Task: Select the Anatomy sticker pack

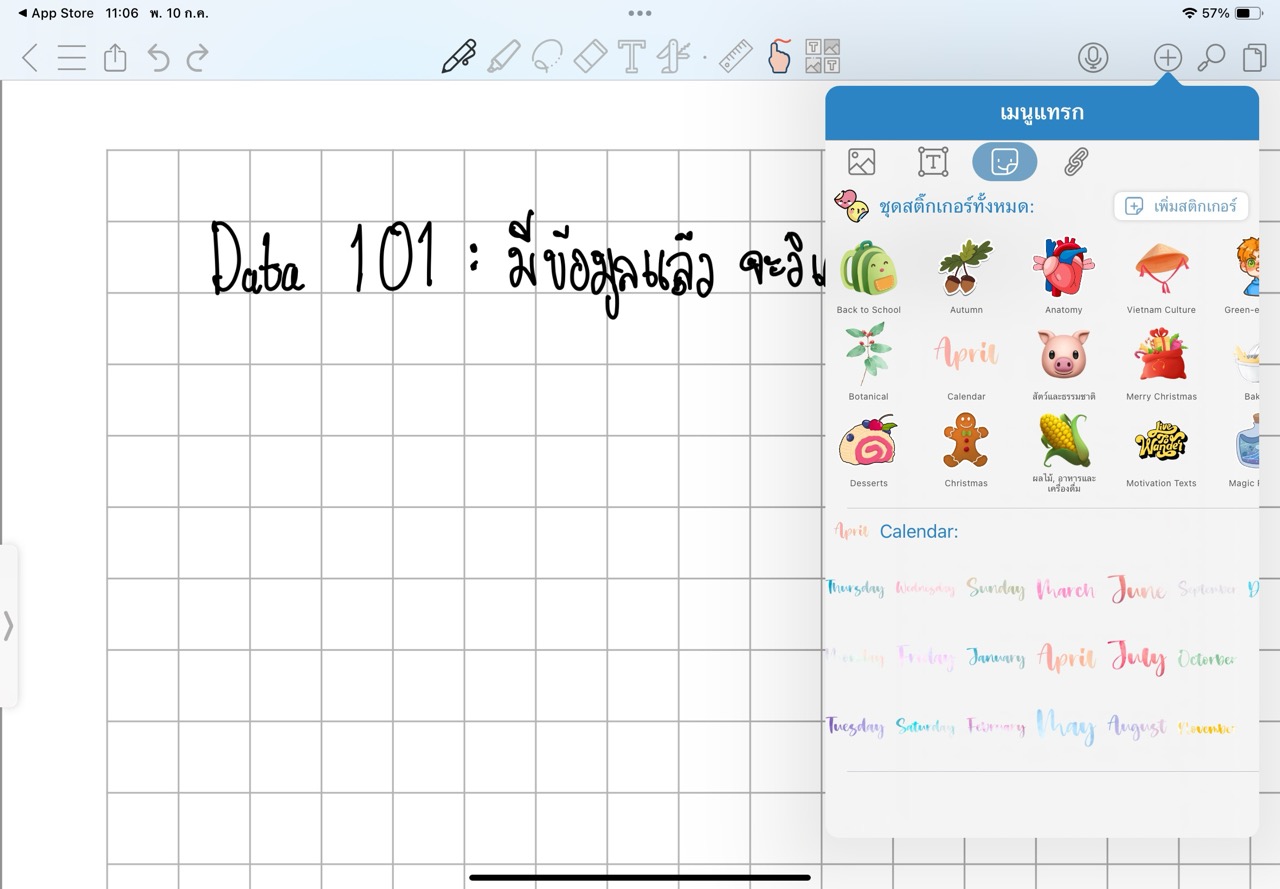Action: (1063, 276)
